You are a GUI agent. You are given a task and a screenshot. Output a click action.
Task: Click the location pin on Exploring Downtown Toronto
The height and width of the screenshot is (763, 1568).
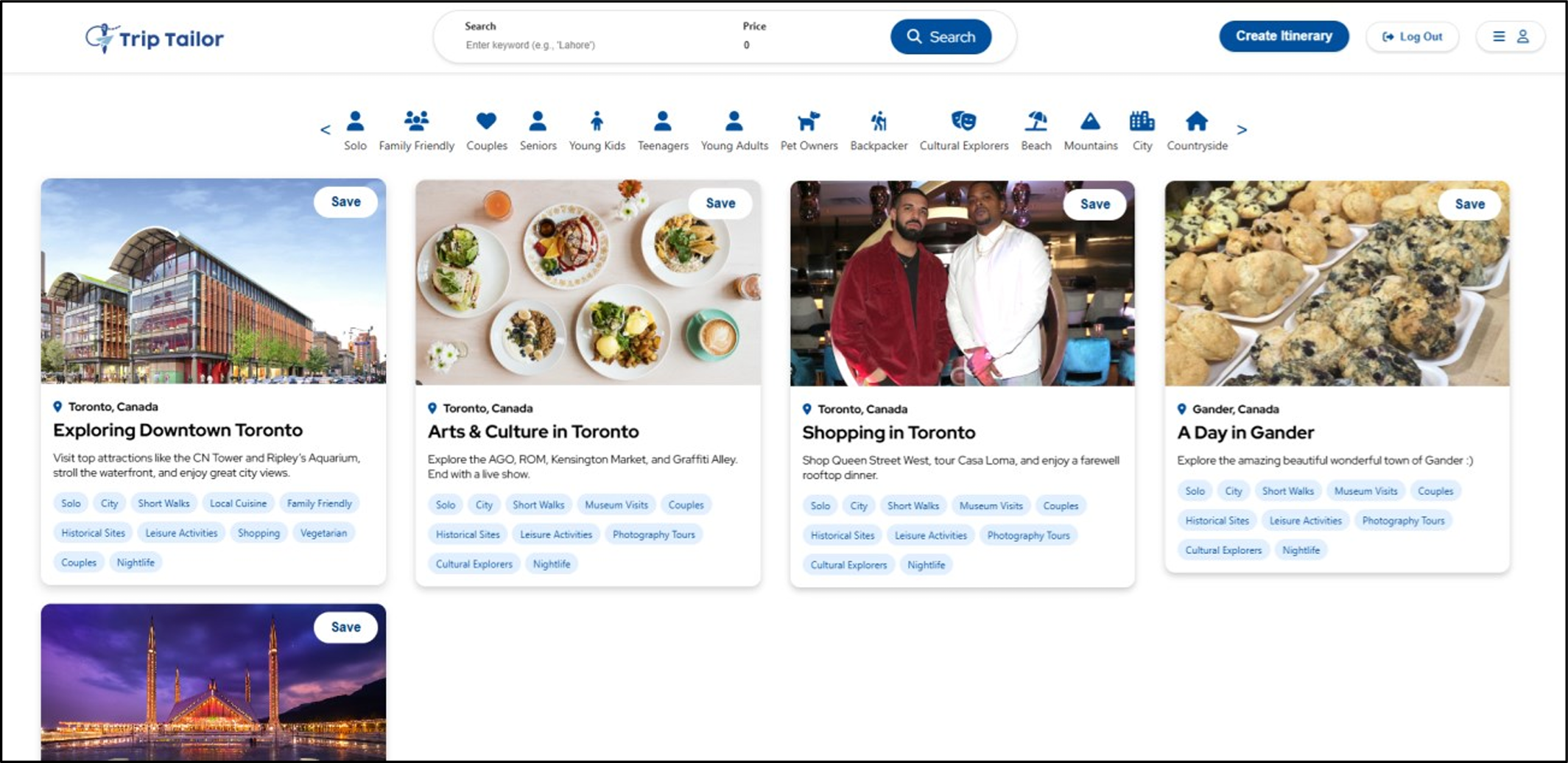click(x=57, y=407)
